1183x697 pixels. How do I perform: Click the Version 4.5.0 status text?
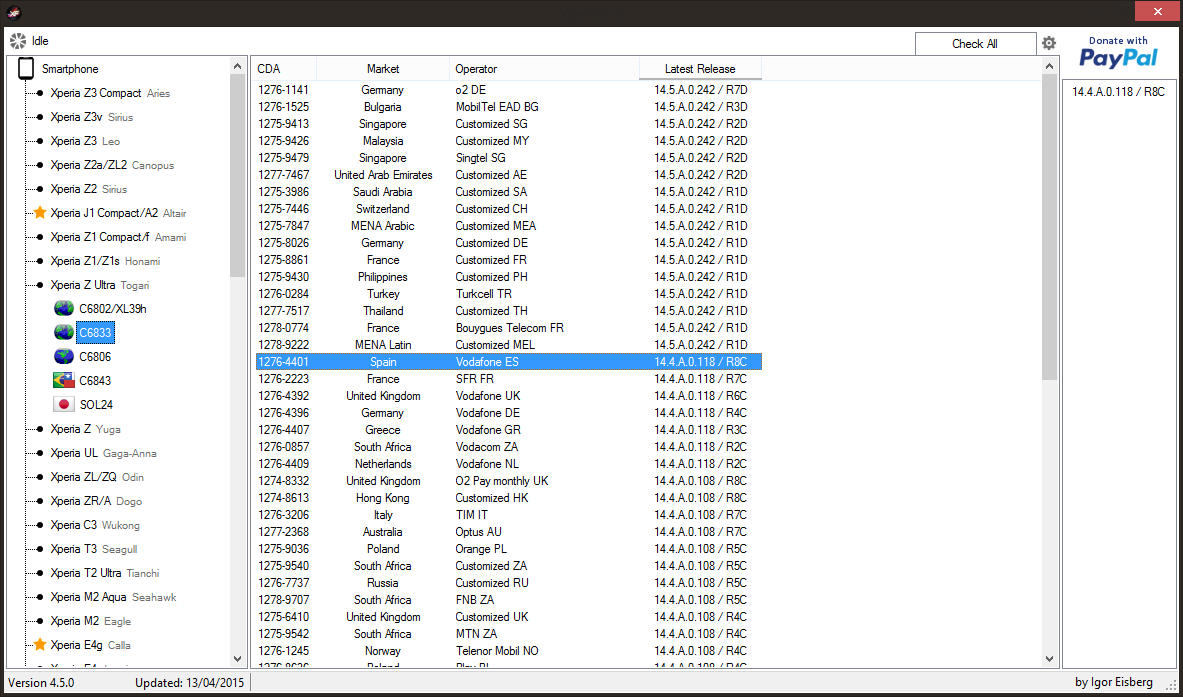click(41, 683)
